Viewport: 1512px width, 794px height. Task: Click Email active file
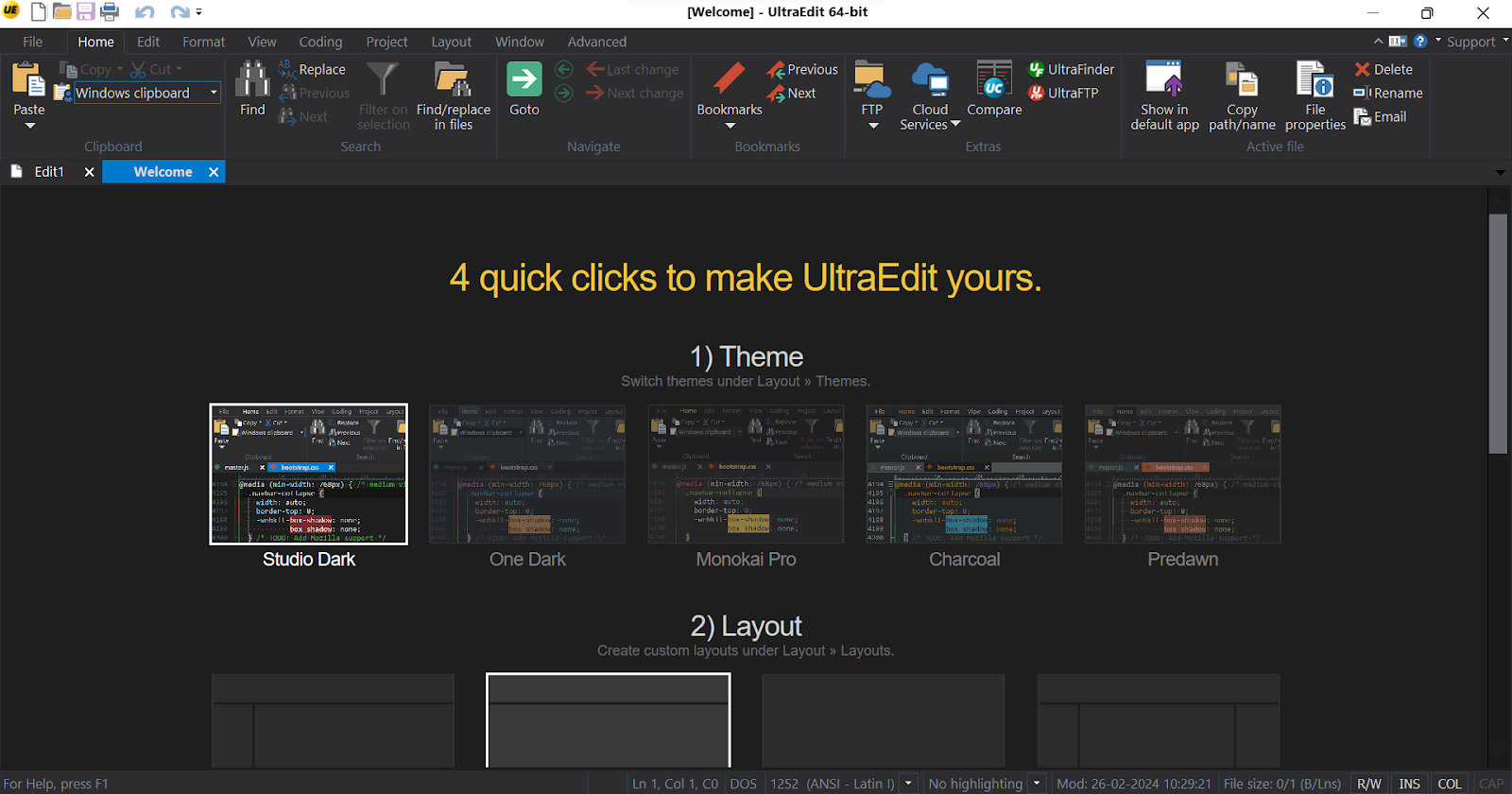pos(1380,116)
